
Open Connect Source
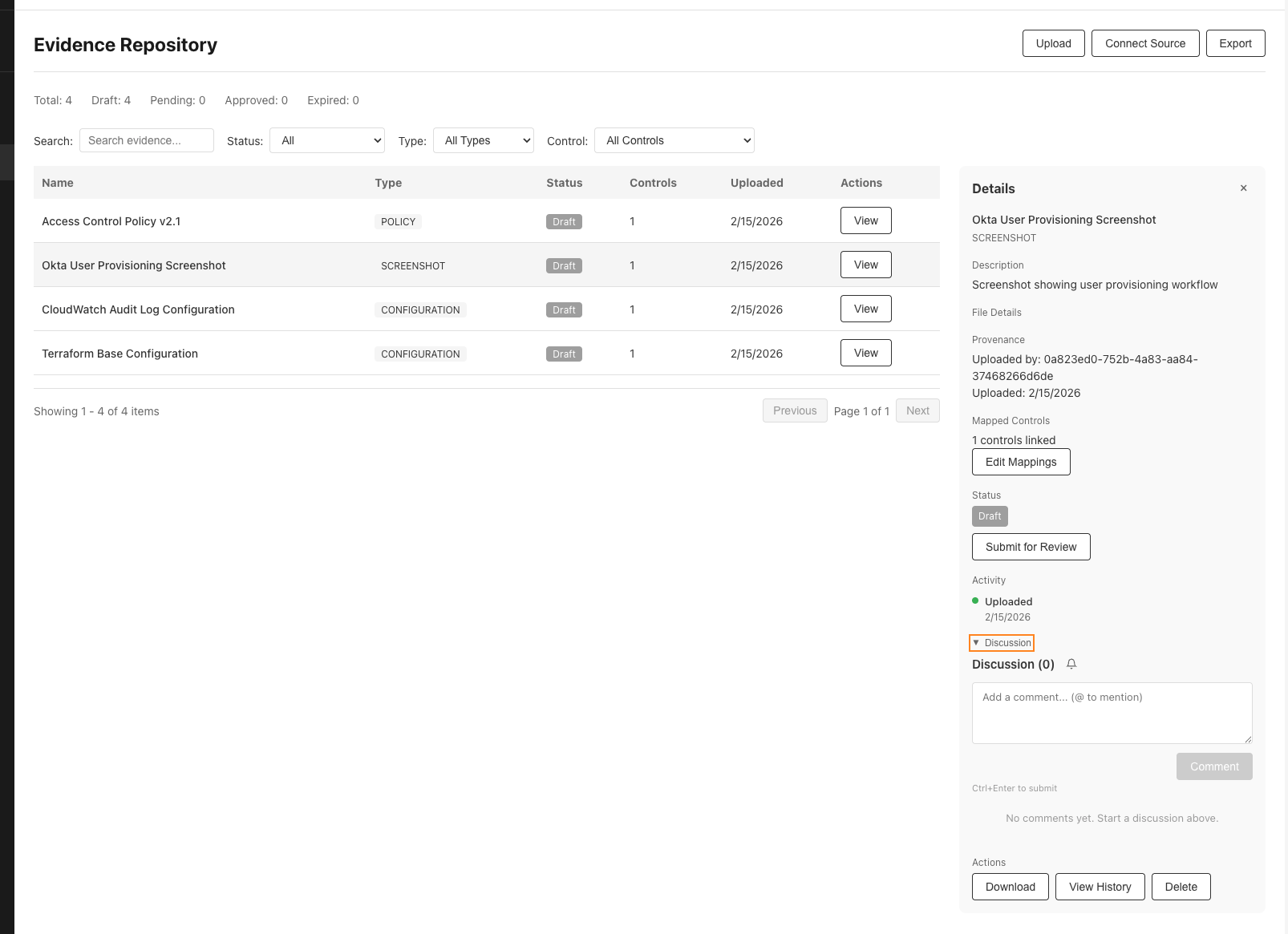point(1144,43)
